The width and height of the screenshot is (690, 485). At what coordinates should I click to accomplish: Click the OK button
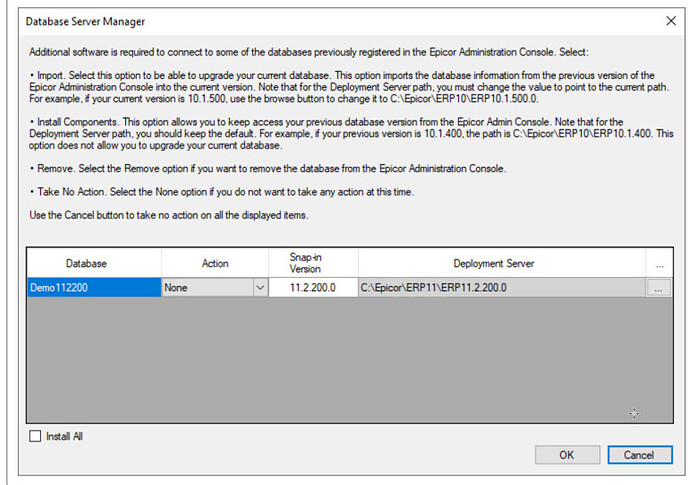567,455
